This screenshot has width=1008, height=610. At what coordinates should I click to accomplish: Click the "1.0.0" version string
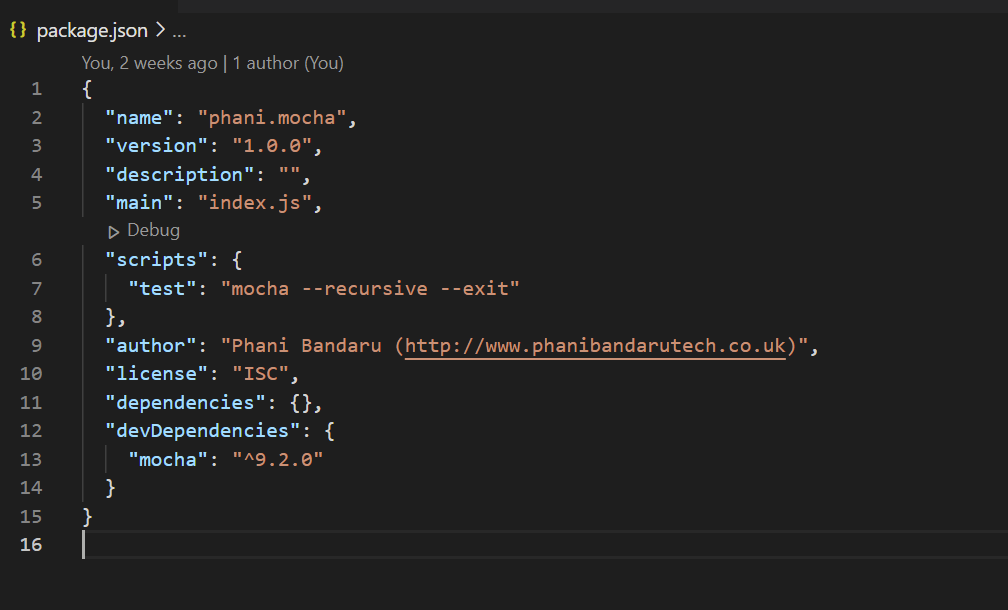(x=275, y=146)
